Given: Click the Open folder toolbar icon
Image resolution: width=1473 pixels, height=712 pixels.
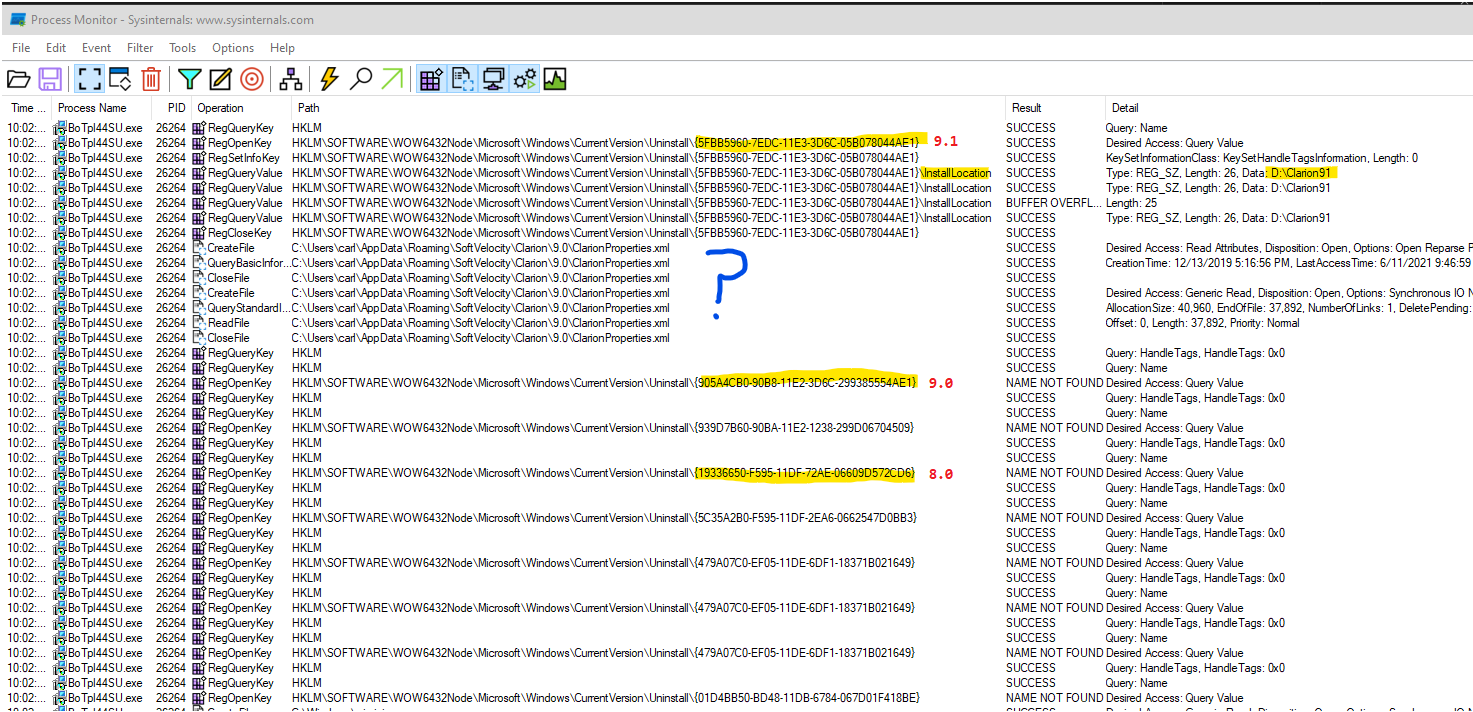Looking at the screenshot, I should (18, 79).
